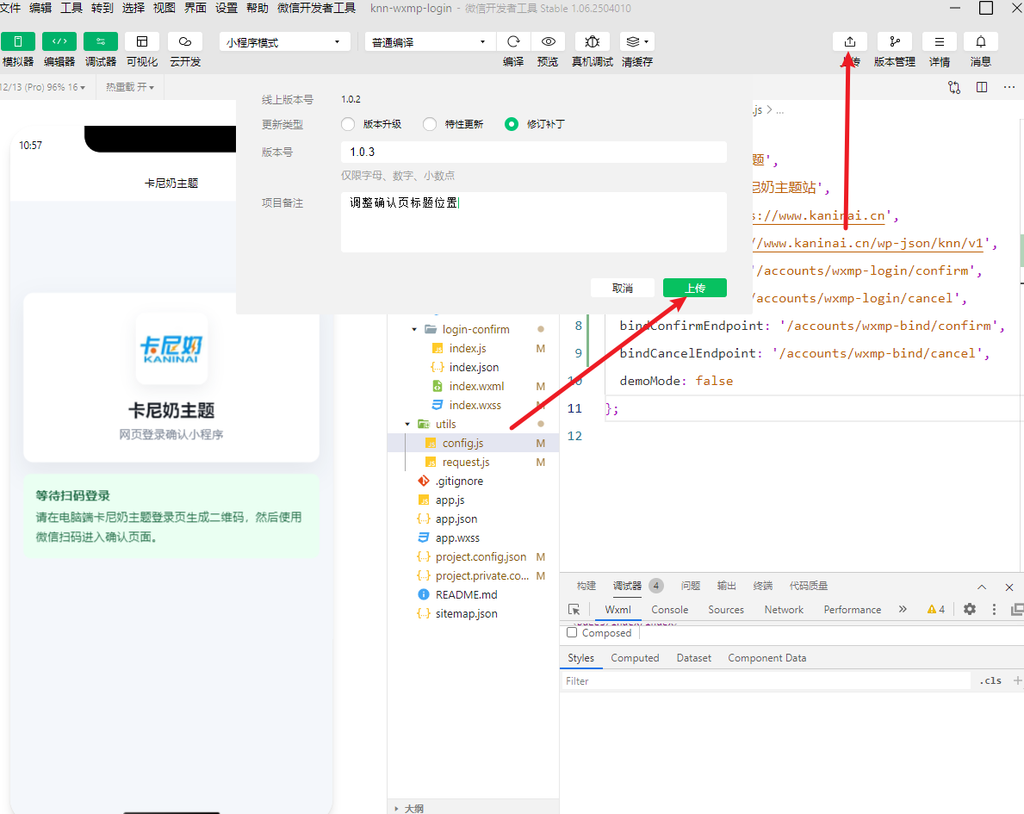Click the source compare icon above editor

pos(954,87)
